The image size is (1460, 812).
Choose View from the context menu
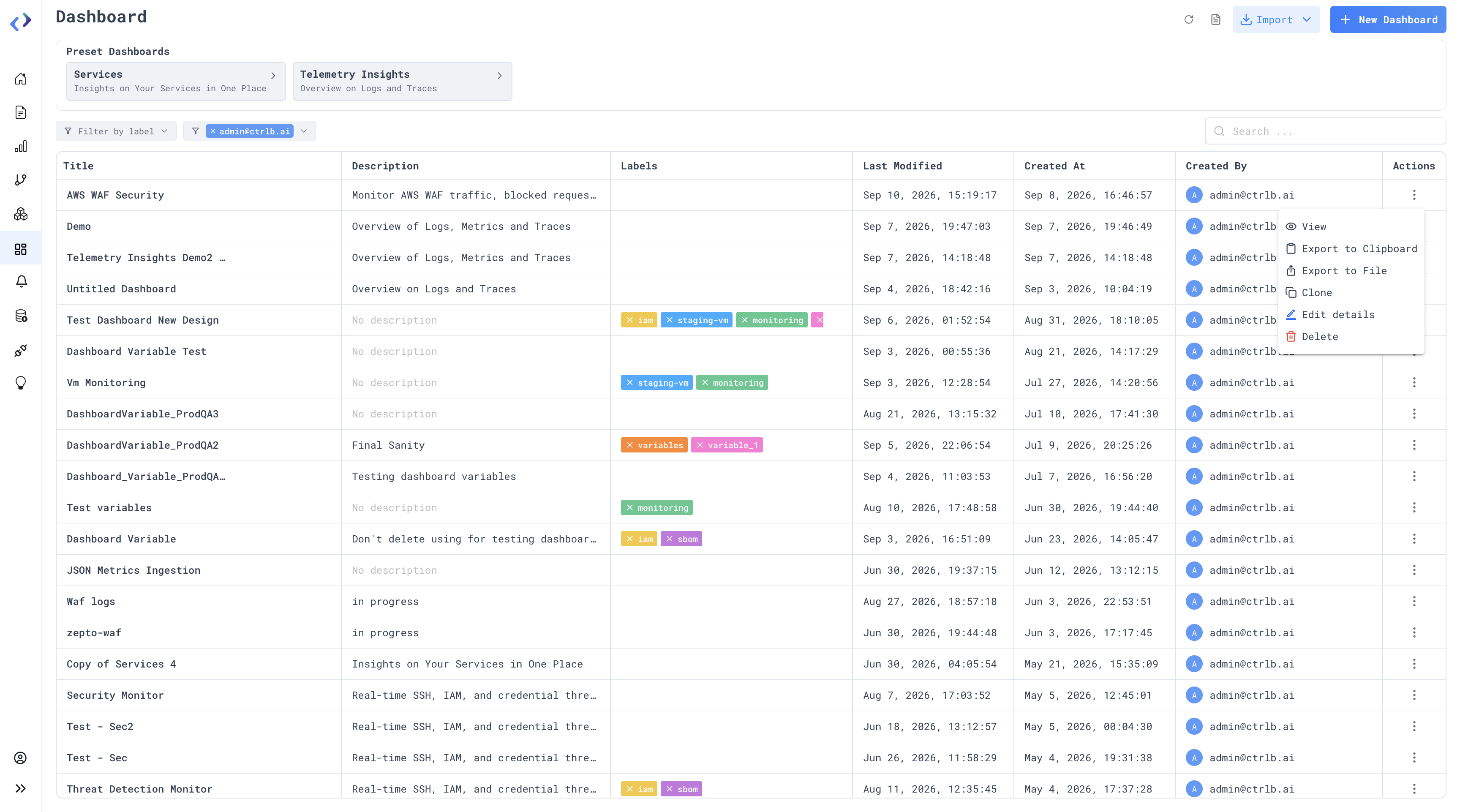pos(1352,226)
